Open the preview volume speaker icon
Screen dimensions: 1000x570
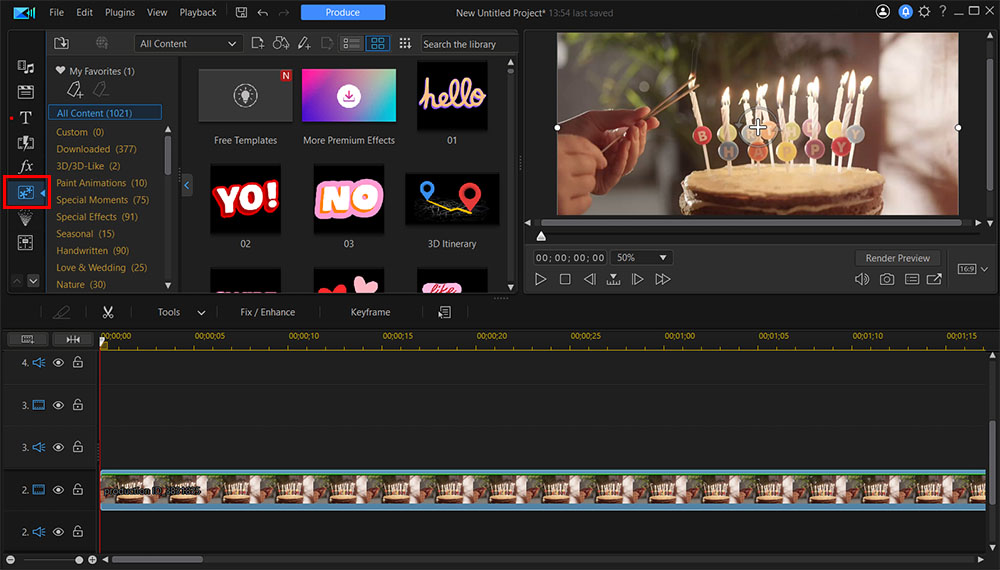pos(862,280)
